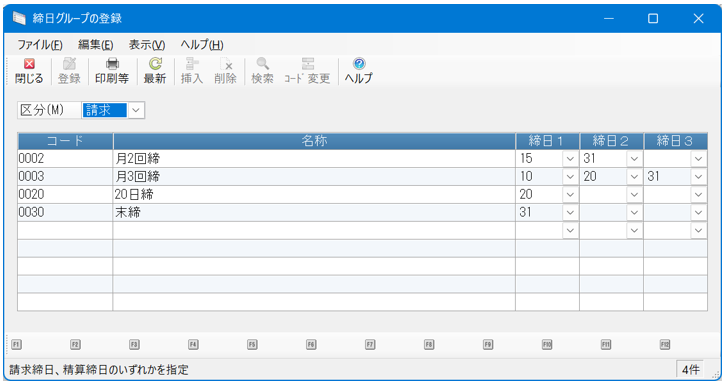Click the empty code cell below 0030
The height and width of the screenshot is (385, 724).
[65, 231]
